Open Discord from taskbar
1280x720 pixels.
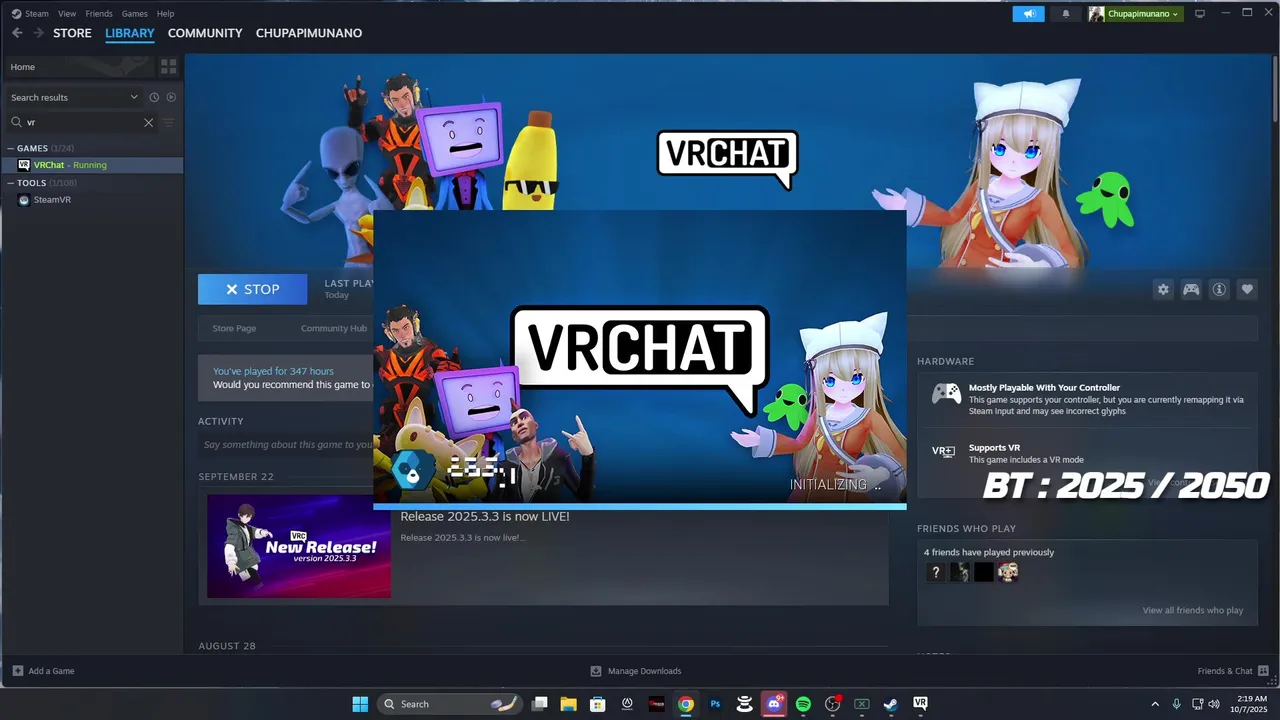click(774, 704)
